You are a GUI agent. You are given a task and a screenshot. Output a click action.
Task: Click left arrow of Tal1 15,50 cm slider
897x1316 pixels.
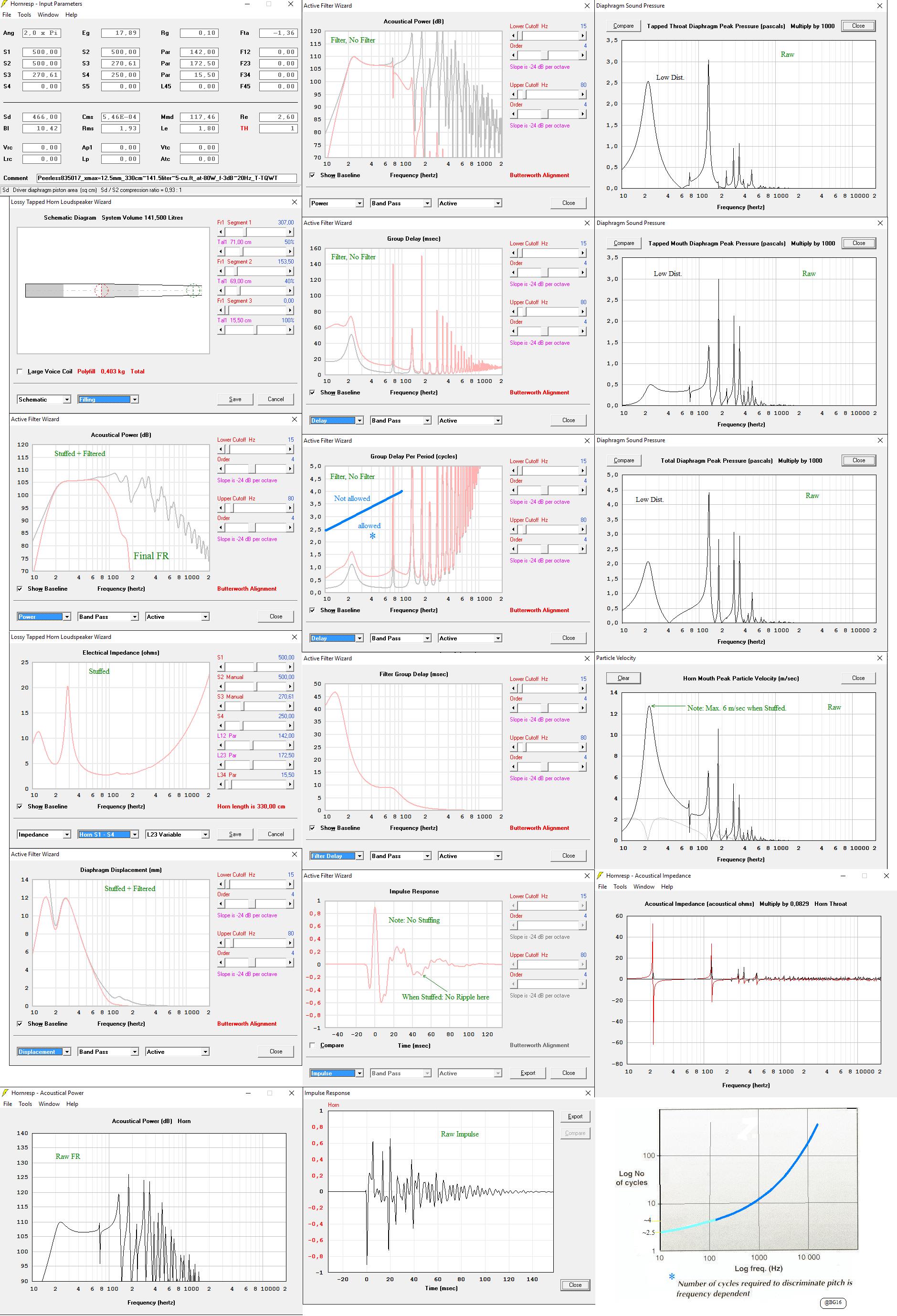[x=221, y=329]
